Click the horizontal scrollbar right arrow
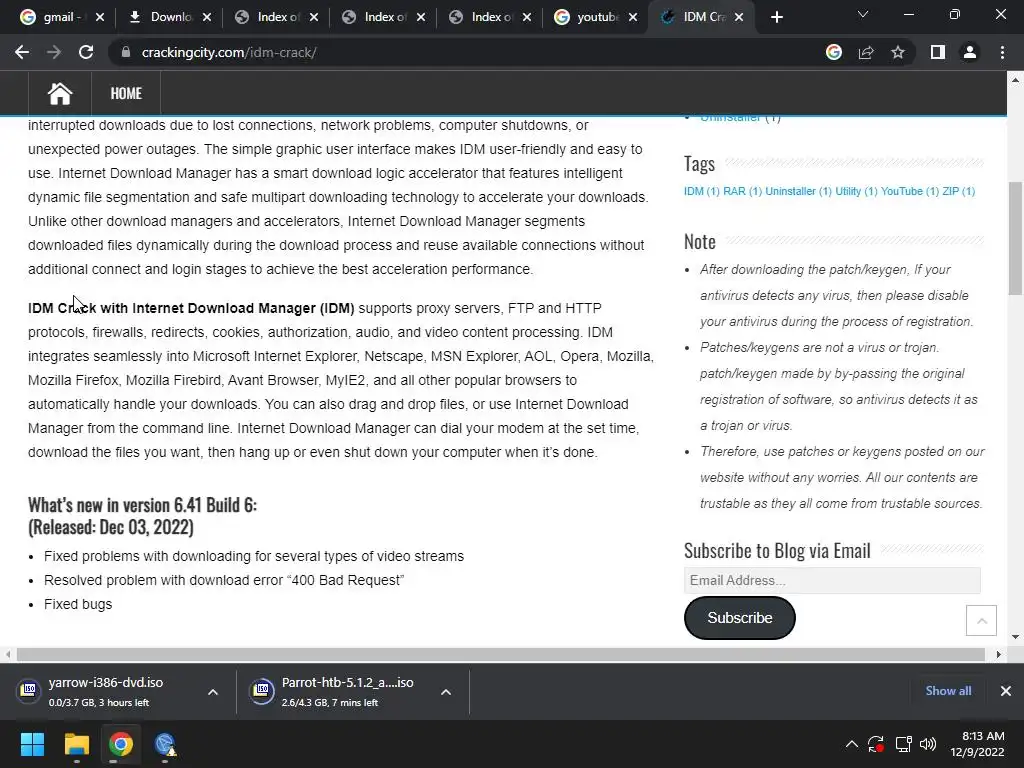The height and width of the screenshot is (768, 1024). pyautogui.click(x=998, y=654)
